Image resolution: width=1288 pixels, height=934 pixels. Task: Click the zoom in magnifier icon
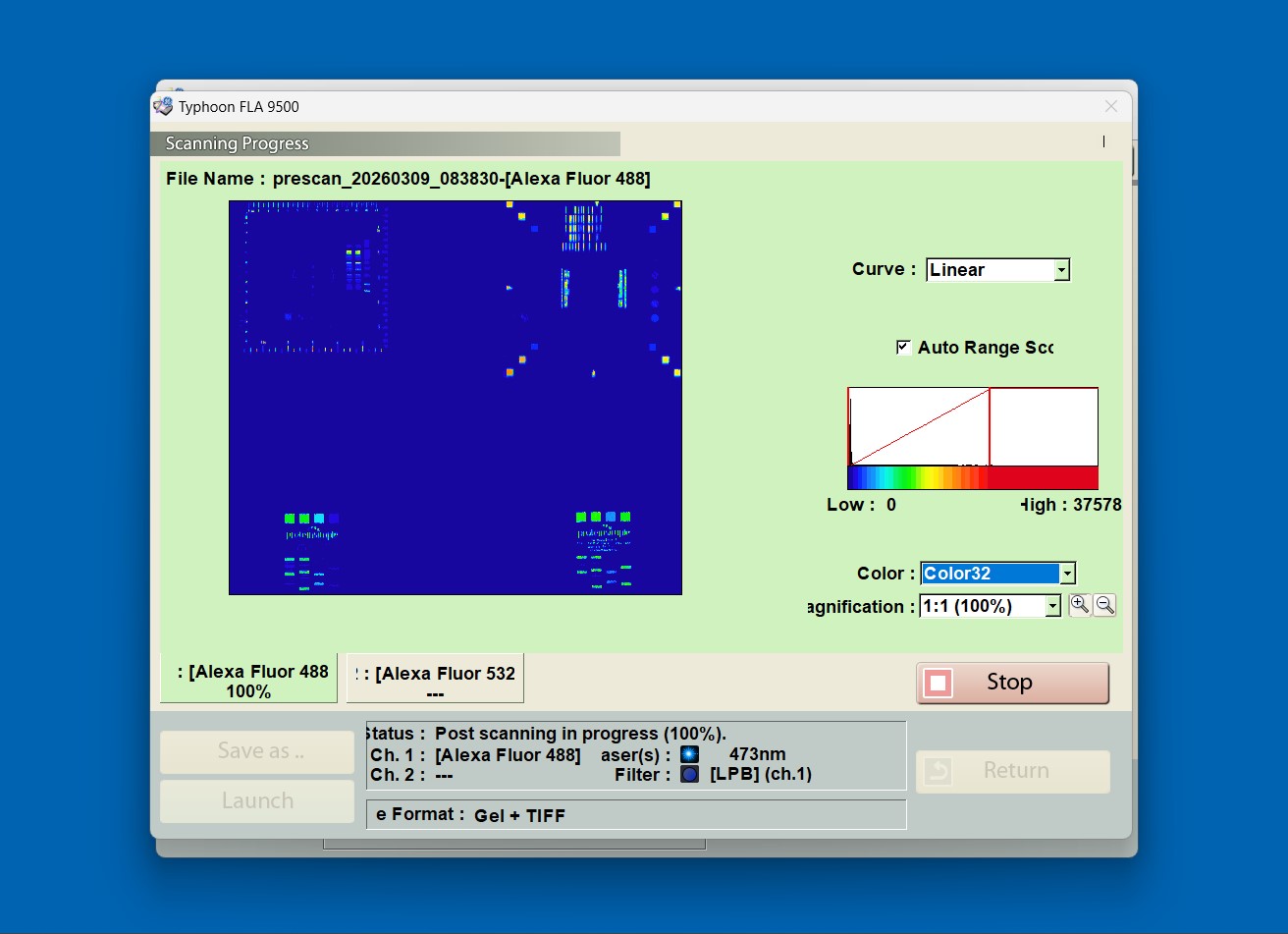1079,605
